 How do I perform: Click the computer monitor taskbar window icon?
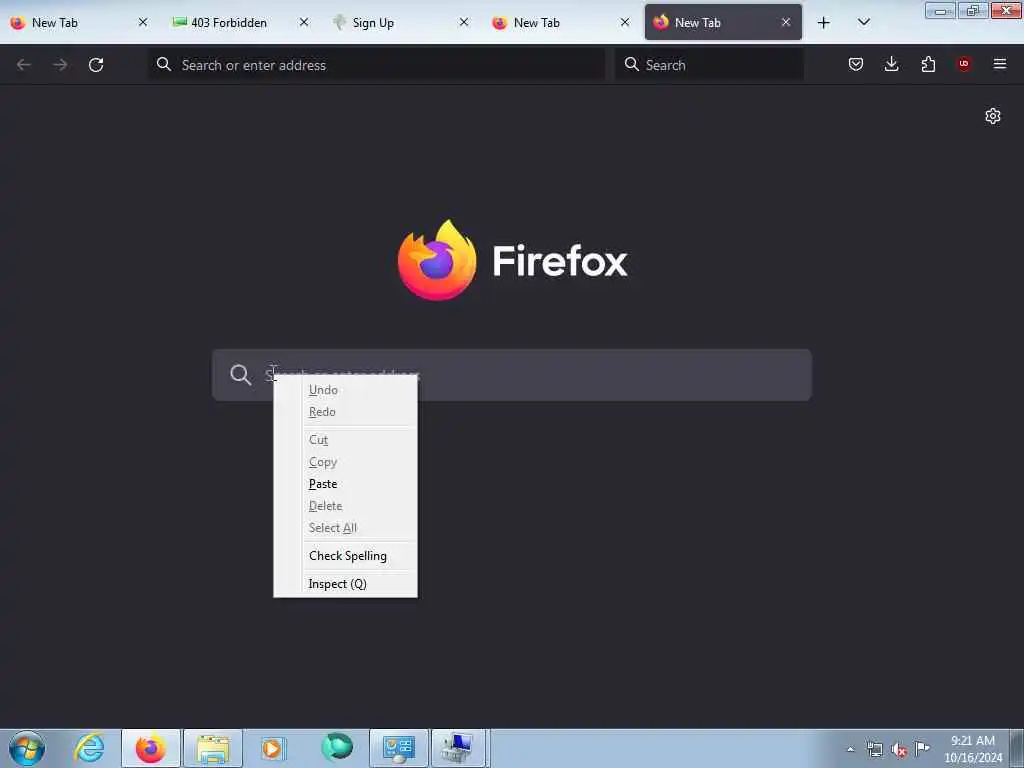(x=458, y=748)
